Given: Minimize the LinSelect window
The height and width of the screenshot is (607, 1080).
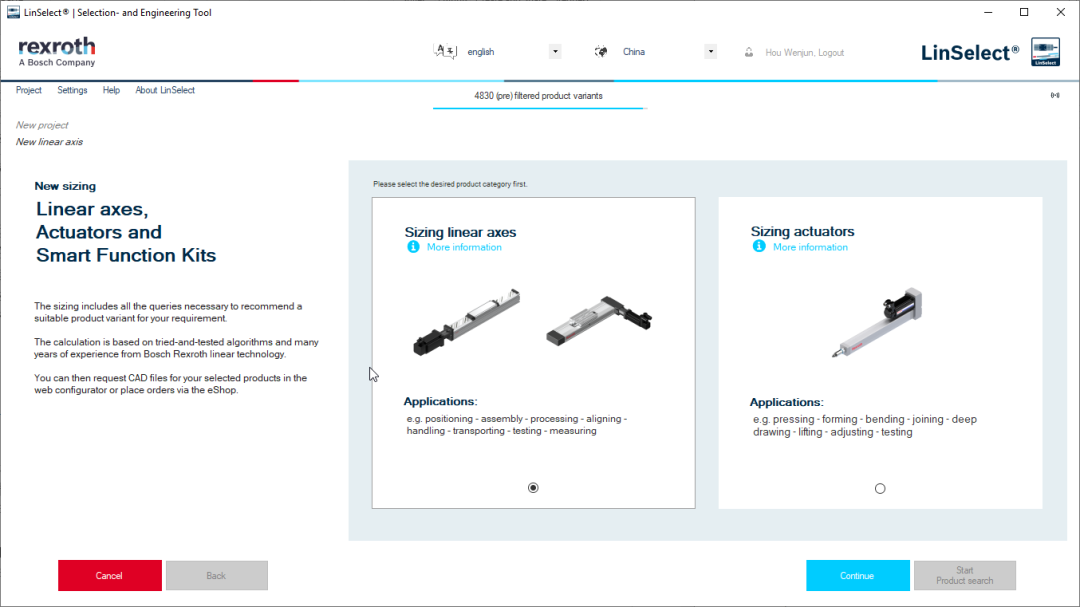Looking at the screenshot, I should click(x=988, y=12).
